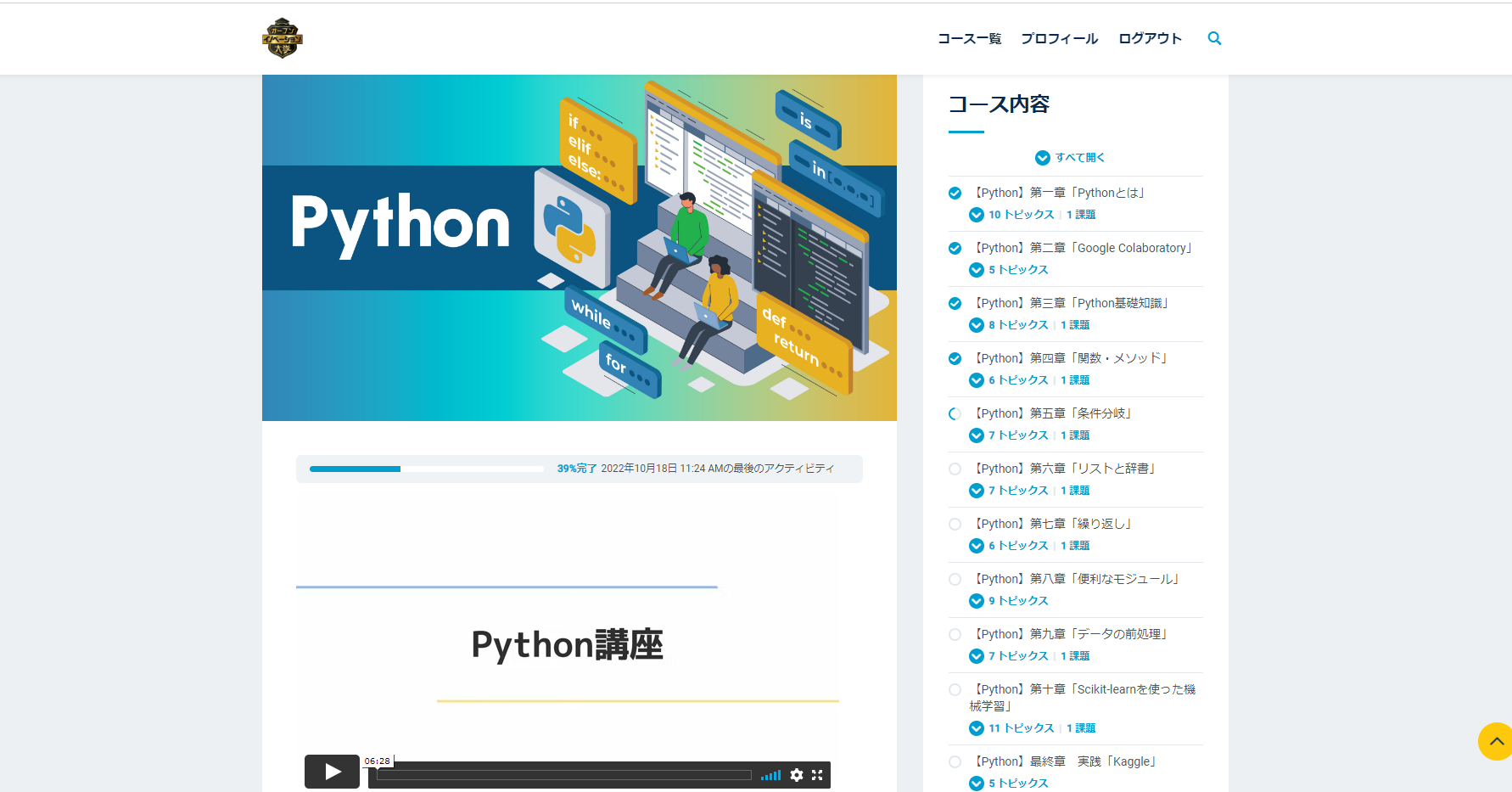Image resolution: width=1512 pixels, height=792 pixels.
Task: Click completed checkmark for 第二章
Action: [955, 248]
